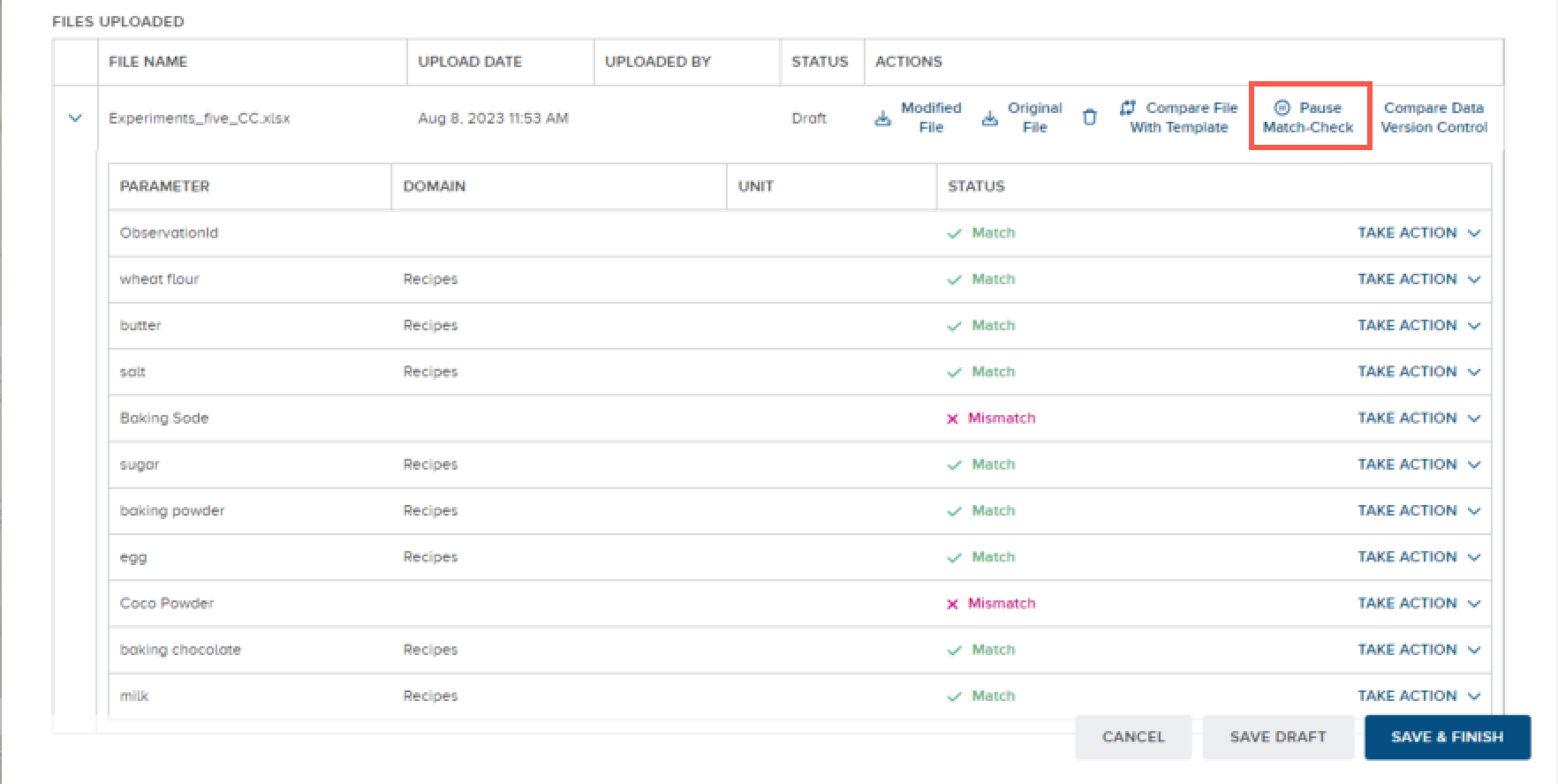Image resolution: width=1558 pixels, height=784 pixels.
Task: Click the Cancel button
Action: tap(1133, 737)
